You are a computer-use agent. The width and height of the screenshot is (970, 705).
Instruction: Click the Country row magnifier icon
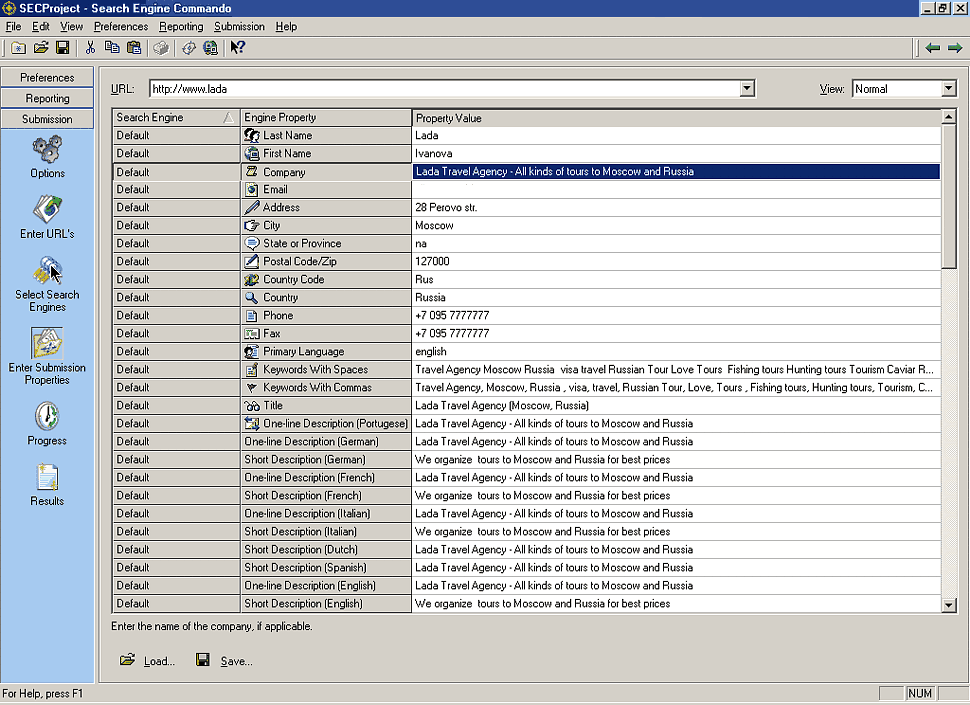tap(252, 297)
